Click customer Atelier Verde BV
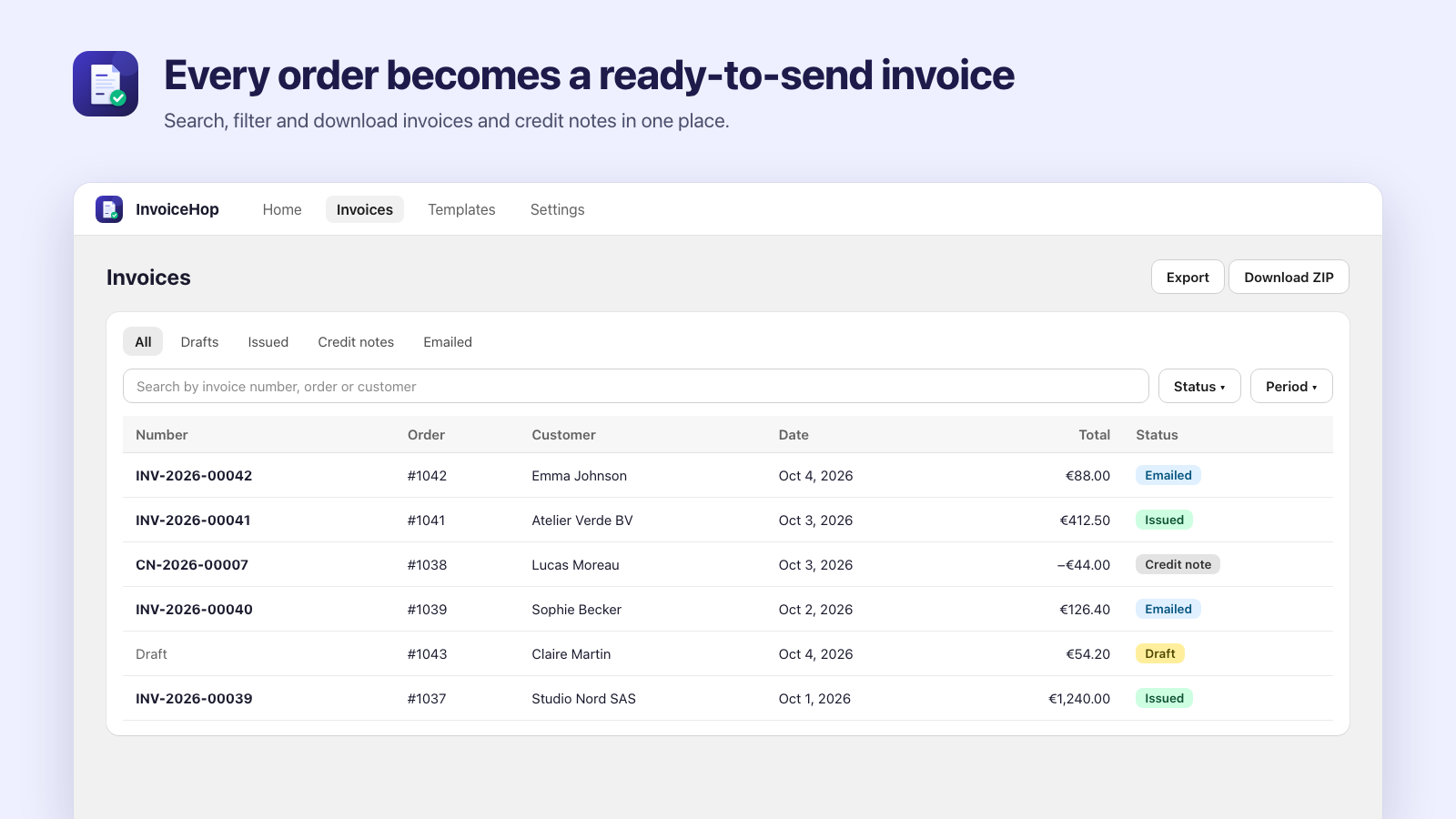This screenshot has width=1456, height=819. (582, 521)
